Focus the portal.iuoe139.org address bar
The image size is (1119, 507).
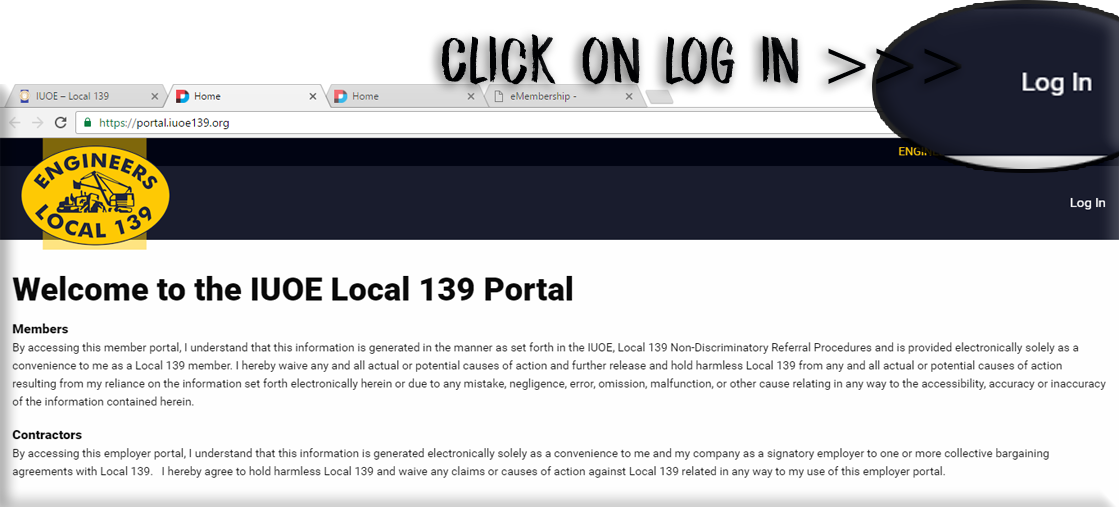400,122
